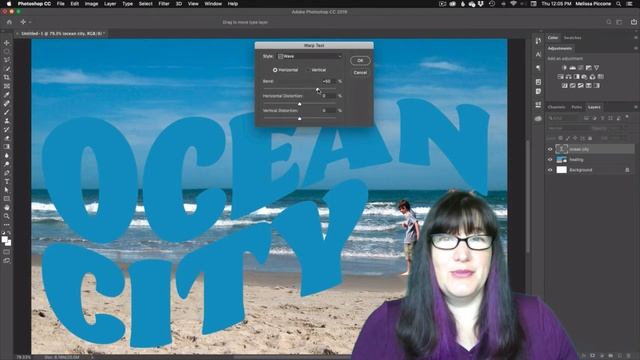This screenshot has height=360, width=640.
Task: Select the Lasso tool
Action: coord(7,60)
